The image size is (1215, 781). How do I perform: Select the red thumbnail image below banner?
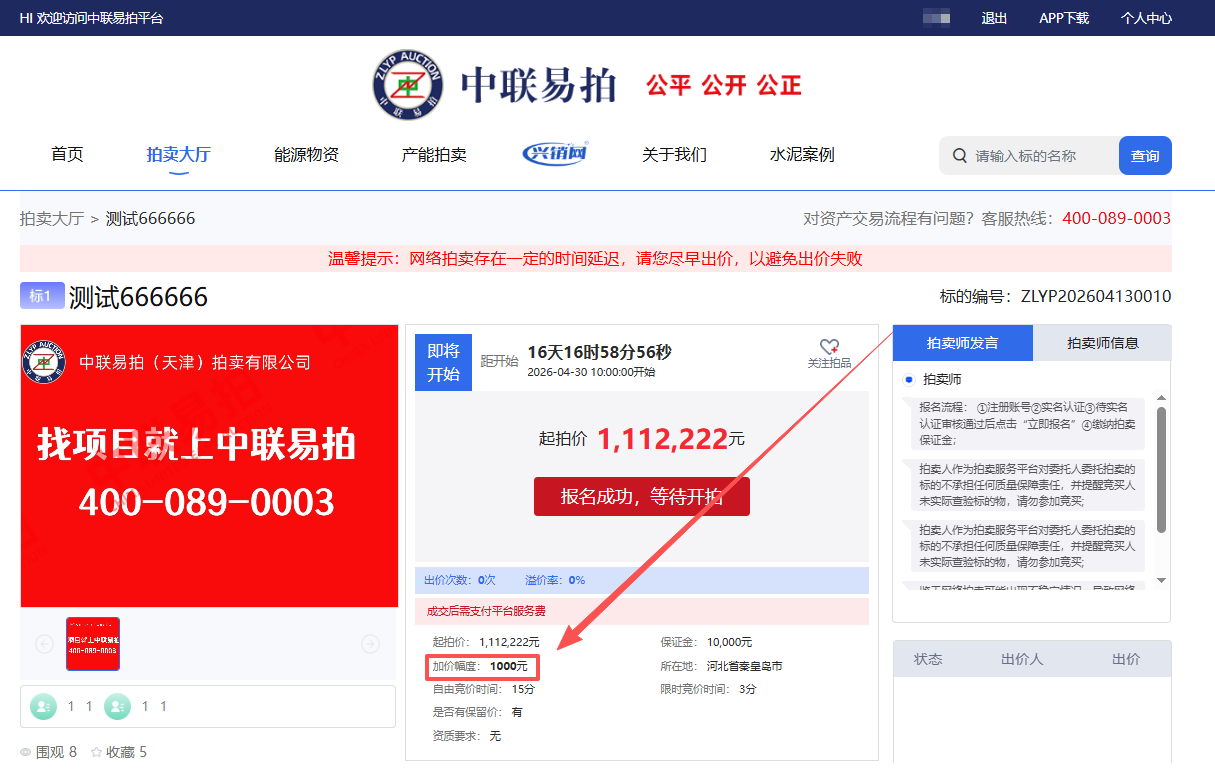click(93, 644)
